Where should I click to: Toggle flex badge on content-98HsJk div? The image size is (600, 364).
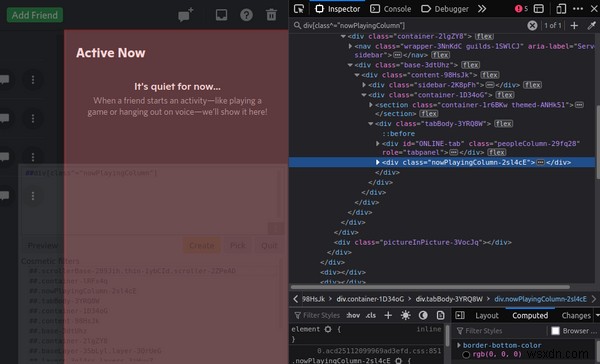click(x=490, y=75)
